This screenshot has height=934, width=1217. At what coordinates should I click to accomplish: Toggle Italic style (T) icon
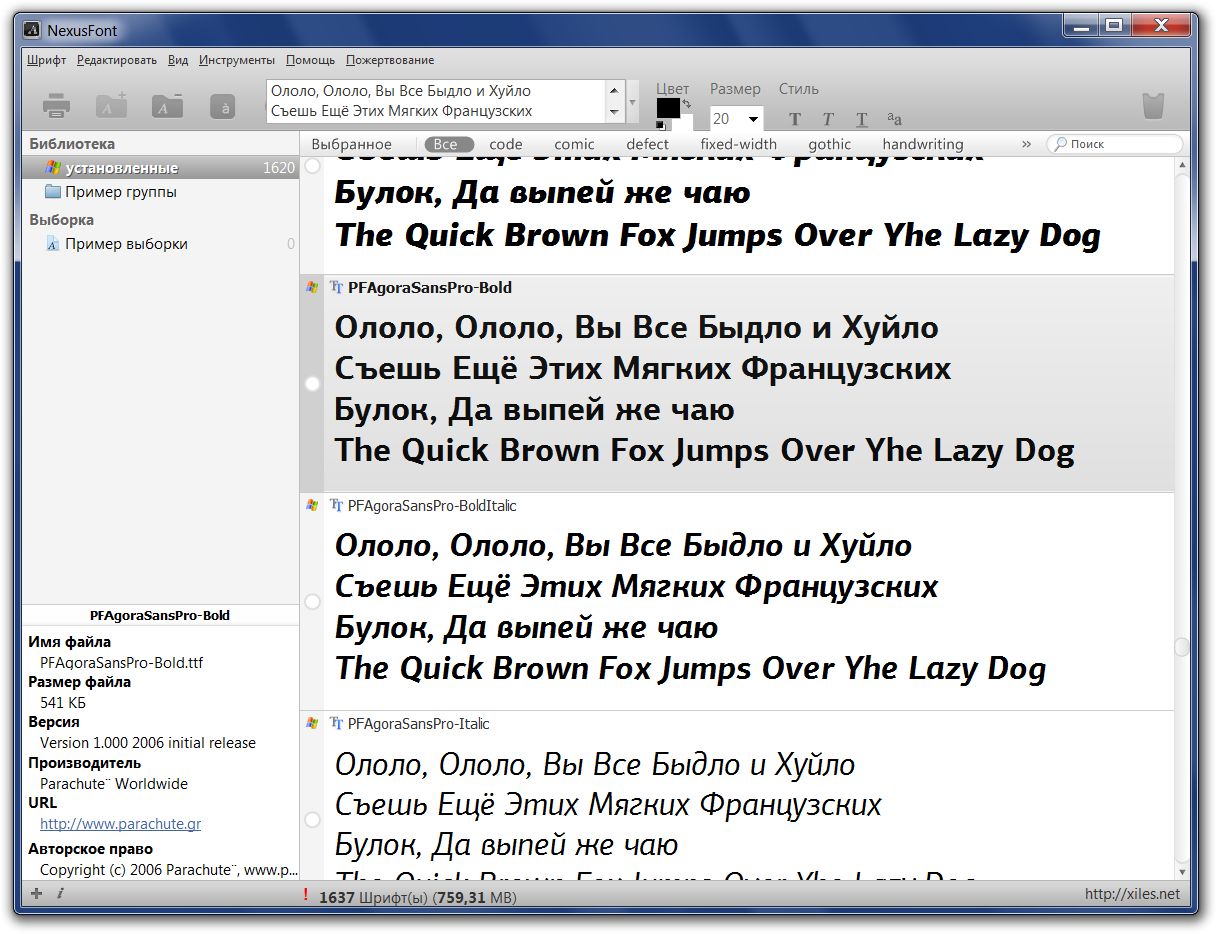pos(828,119)
